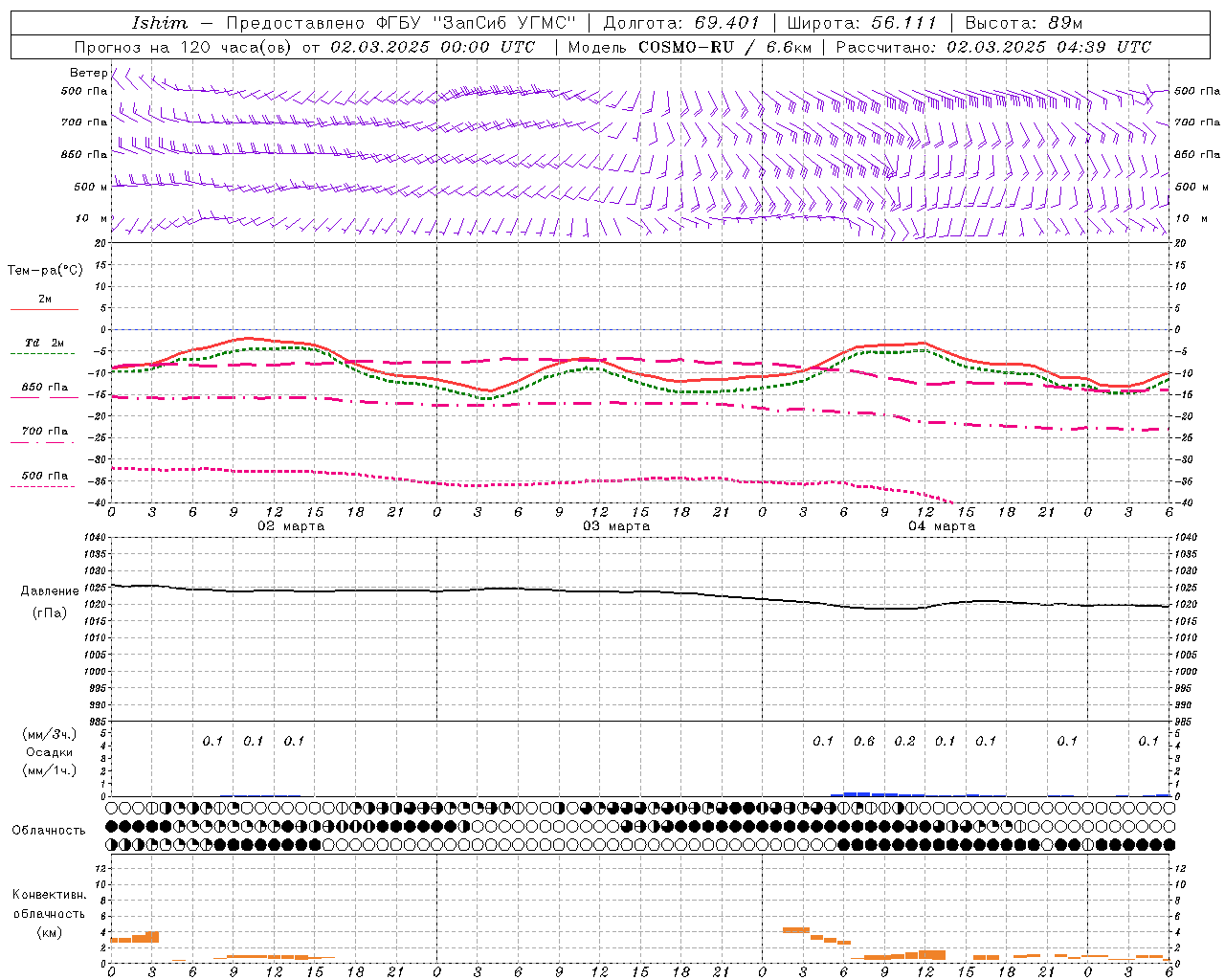
Task: Select the "Модель COSMO-RU / 6.6км" text
Action: [x=689, y=47]
